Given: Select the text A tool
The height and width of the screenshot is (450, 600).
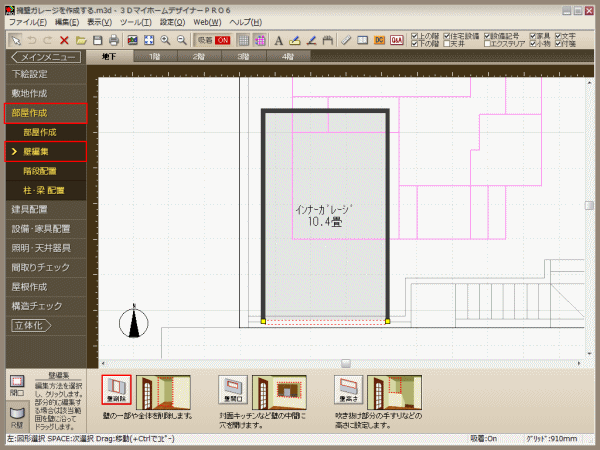Looking at the screenshot, I should [x=278, y=40].
